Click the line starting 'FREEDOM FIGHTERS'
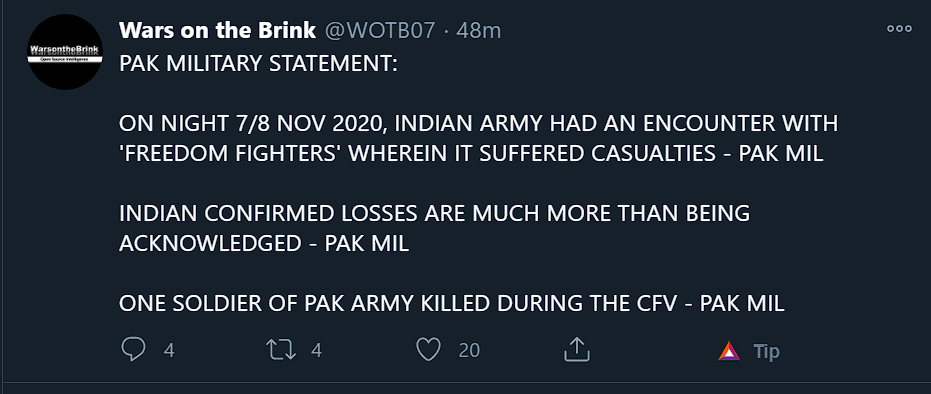The width and height of the screenshot is (931, 394). (471, 153)
